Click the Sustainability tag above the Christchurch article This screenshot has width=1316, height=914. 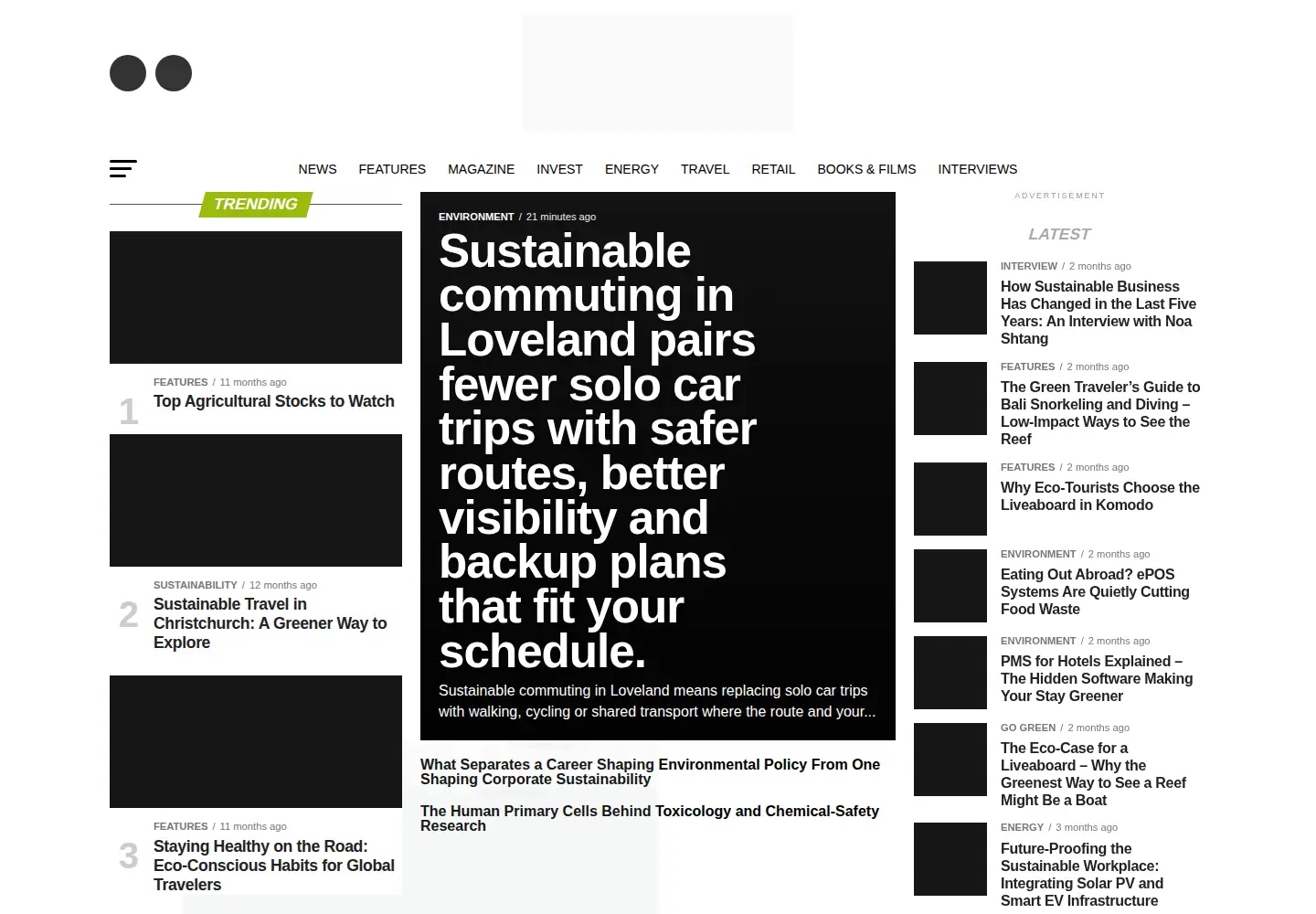[196, 585]
